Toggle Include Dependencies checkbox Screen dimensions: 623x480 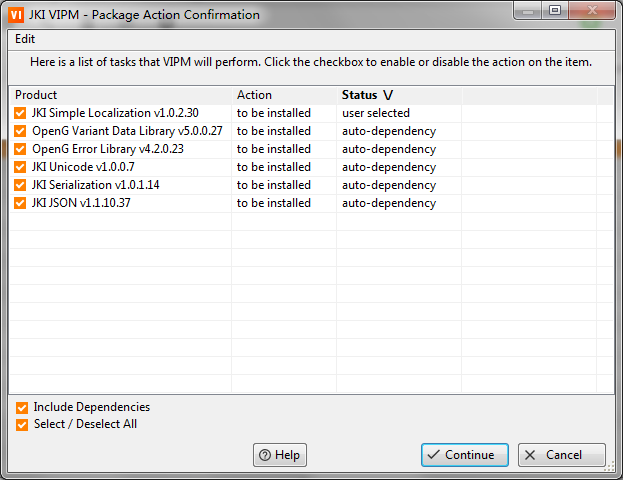(22, 408)
